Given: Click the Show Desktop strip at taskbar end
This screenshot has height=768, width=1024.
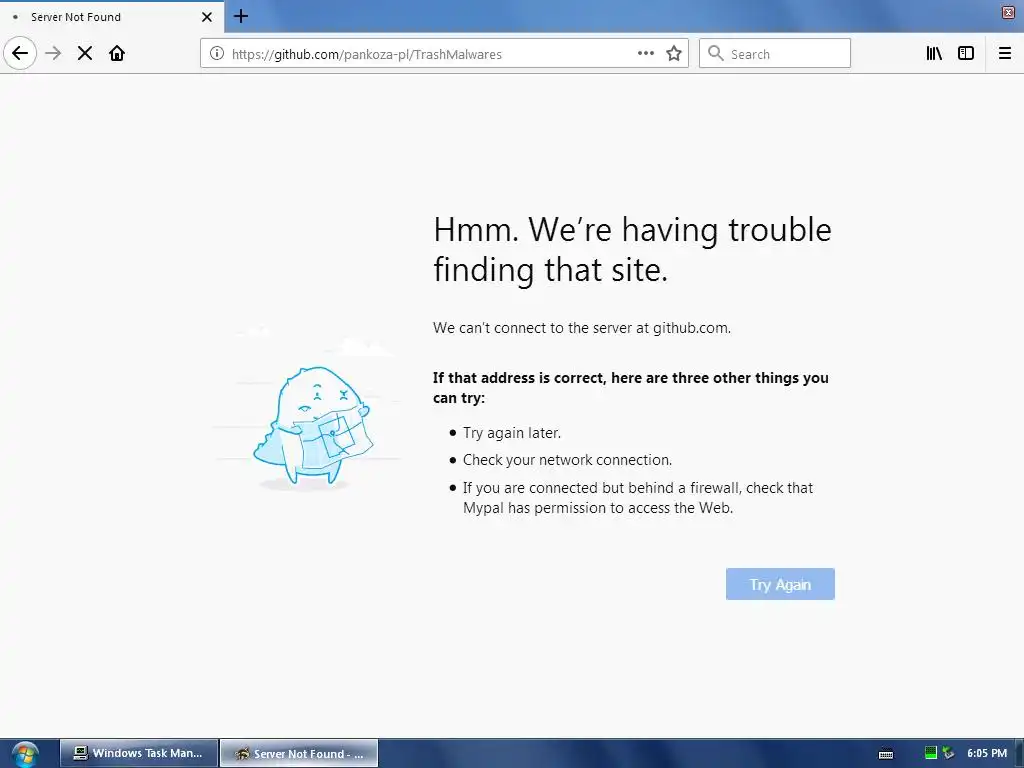Looking at the screenshot, I should coord(1019,754).
